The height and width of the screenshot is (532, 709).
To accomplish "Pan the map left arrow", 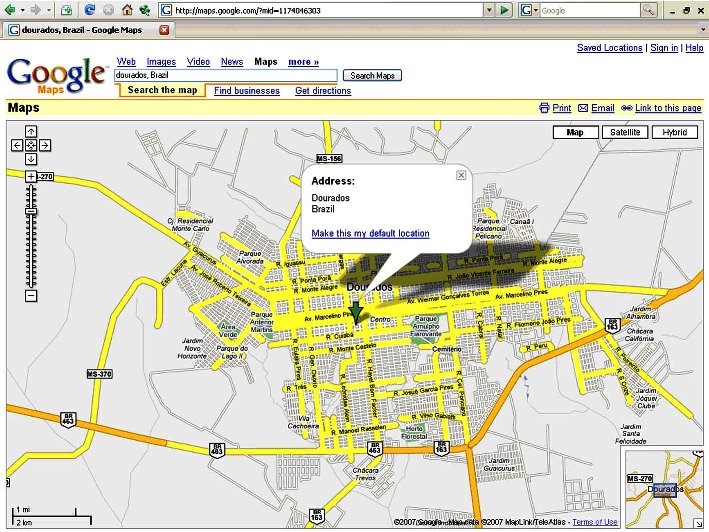I will coord(17,145).
